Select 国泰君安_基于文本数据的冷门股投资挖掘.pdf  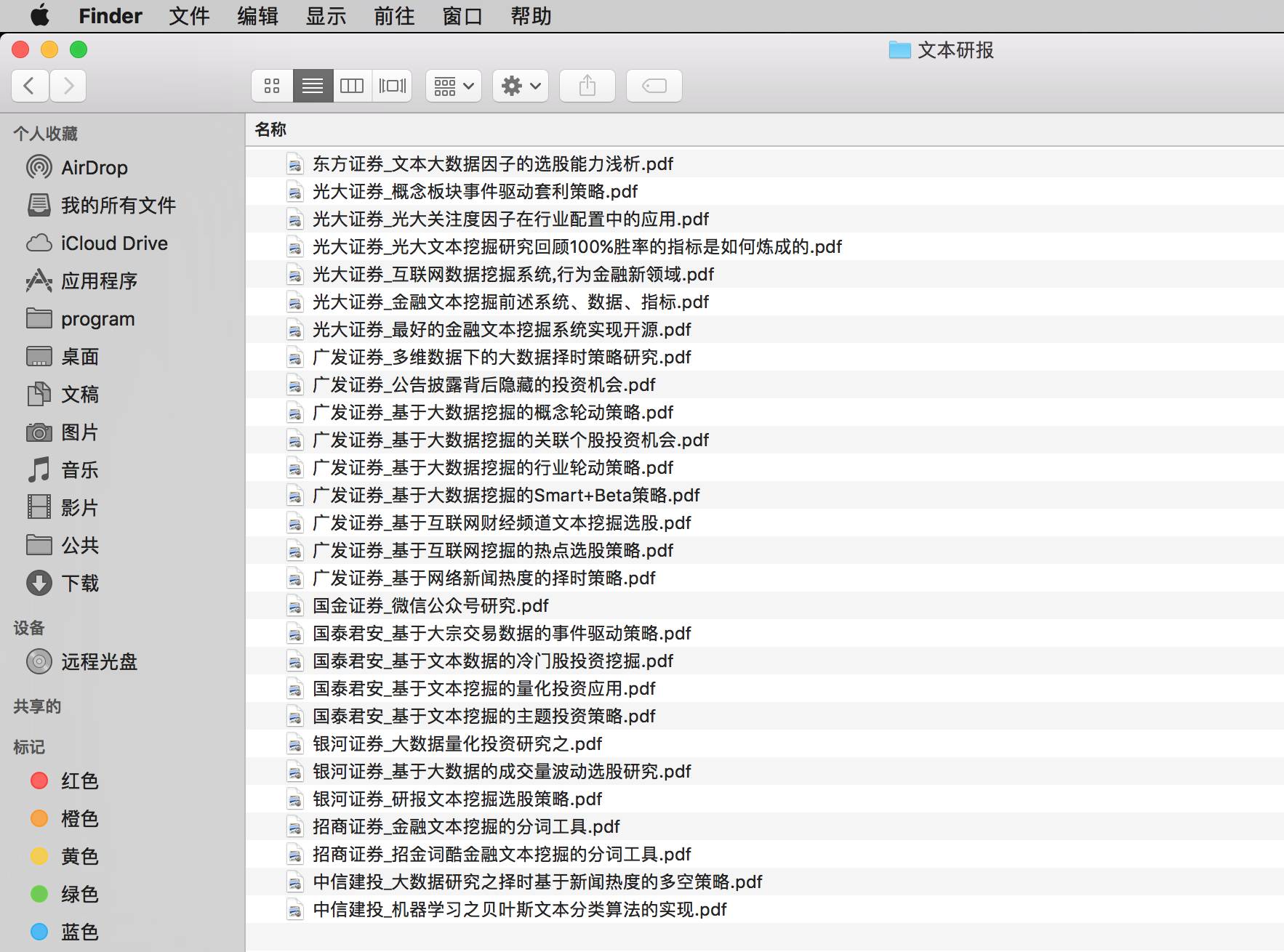765,661
